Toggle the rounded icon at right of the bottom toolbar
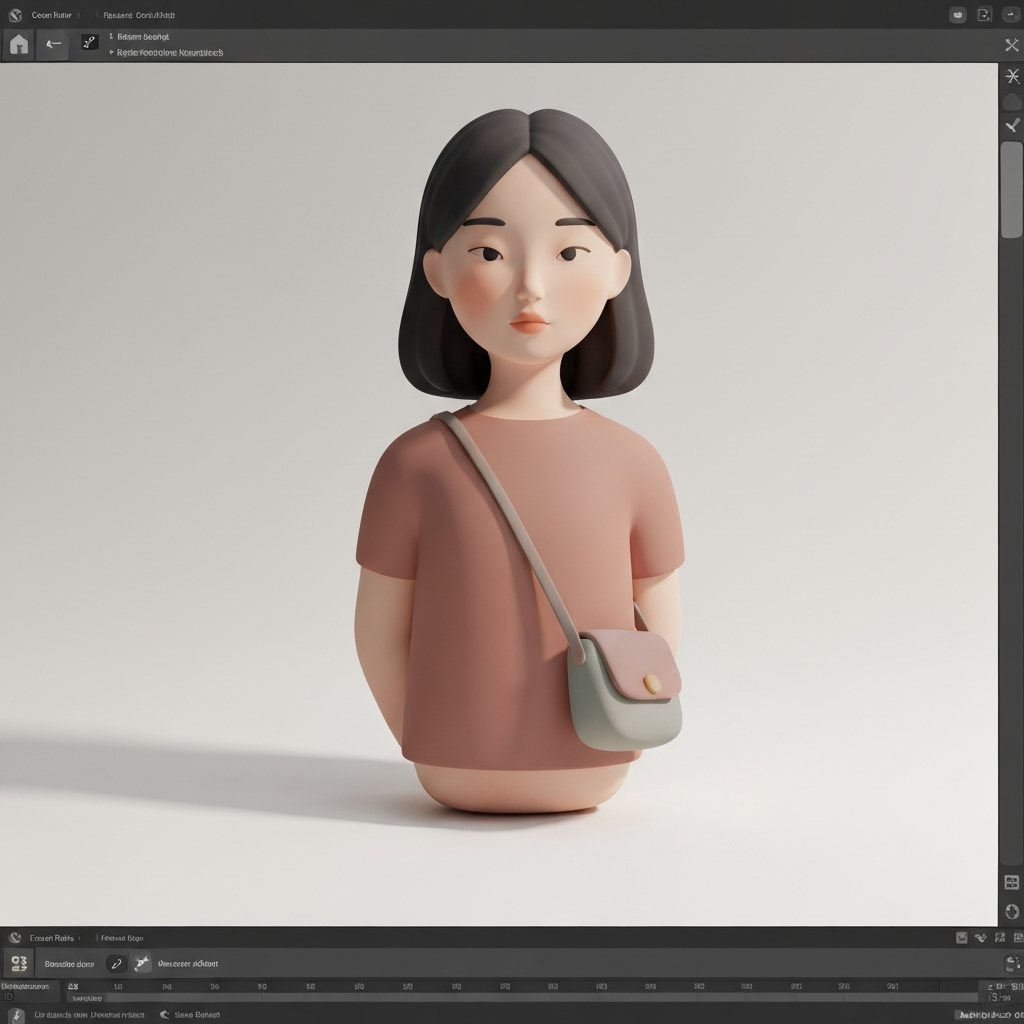Viewport: 1024px width, 1024px height. coord(1011,963)
